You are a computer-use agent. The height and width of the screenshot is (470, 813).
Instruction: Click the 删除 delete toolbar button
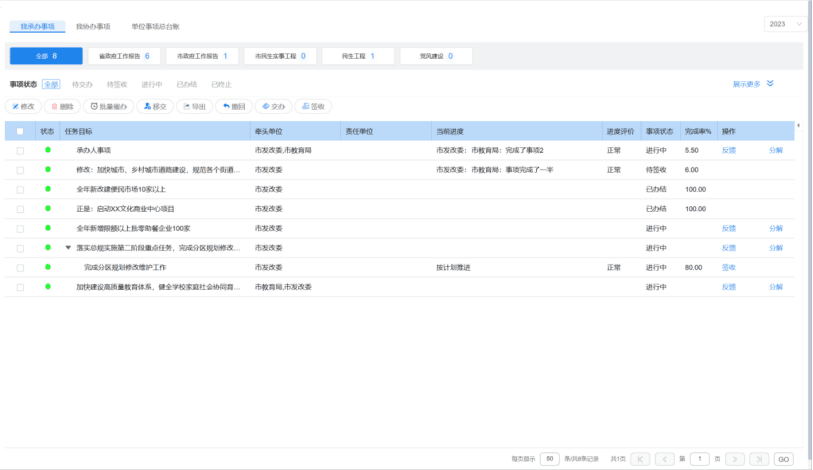[x=62, y=106]
